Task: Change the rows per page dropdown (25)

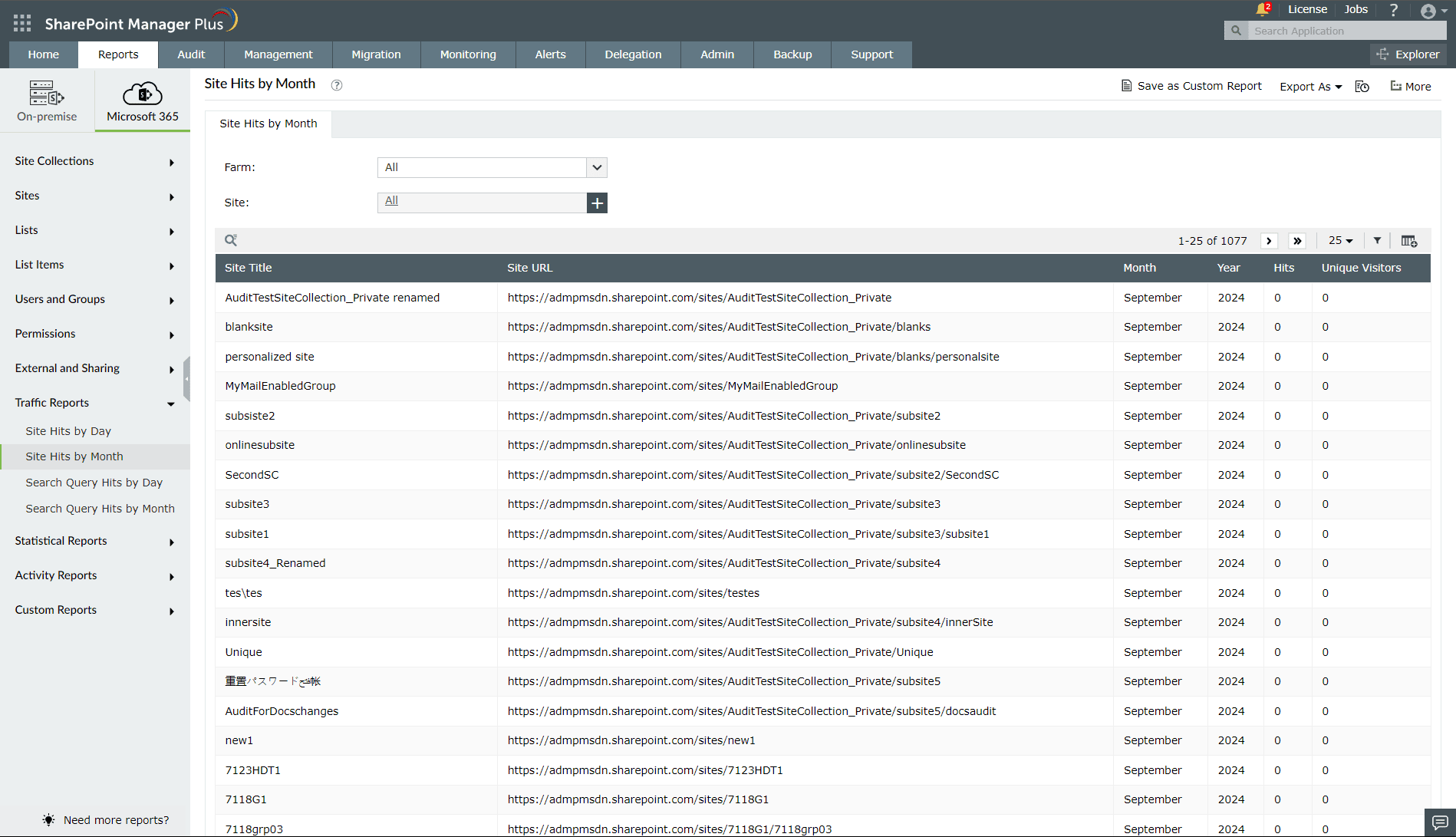Action: [1340, 240]
